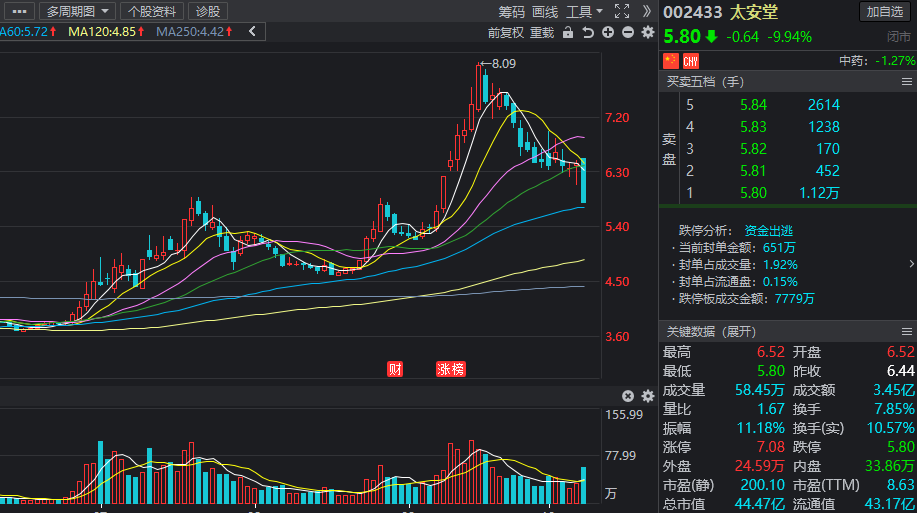Collapse the MA indicators with left chevron
The image size is (917, 513).
252,32
